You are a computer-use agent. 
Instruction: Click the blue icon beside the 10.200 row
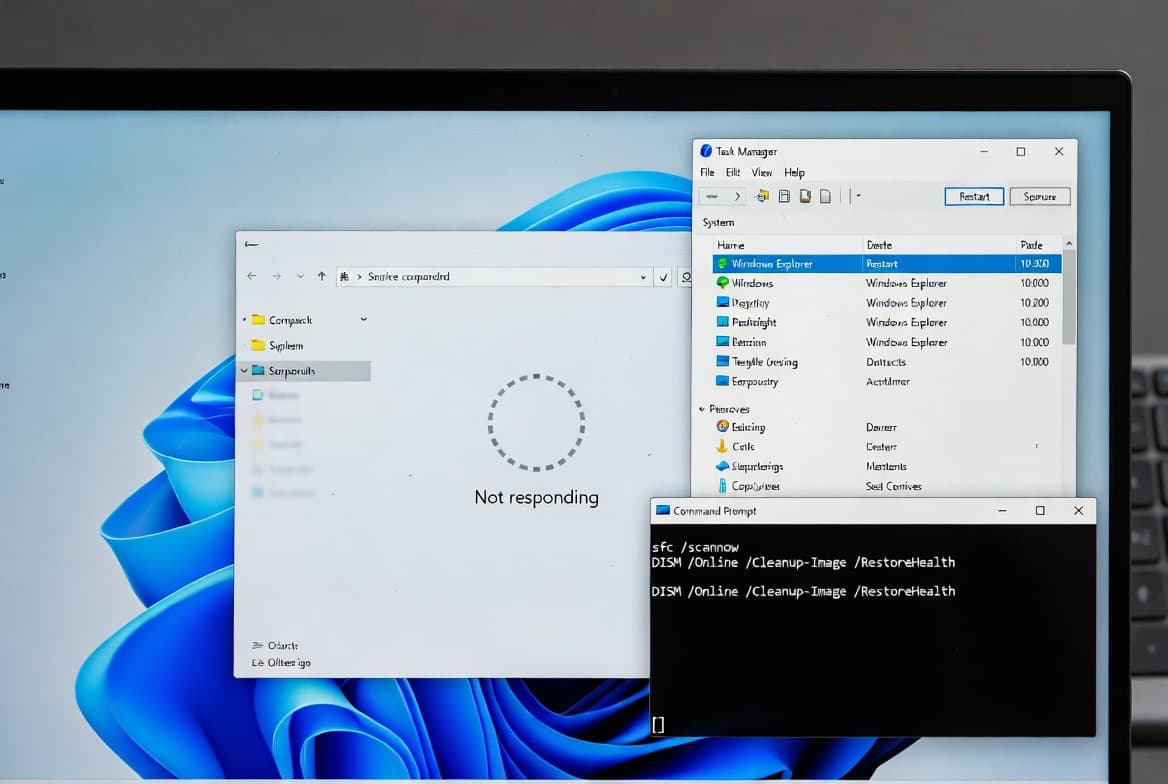723,303
